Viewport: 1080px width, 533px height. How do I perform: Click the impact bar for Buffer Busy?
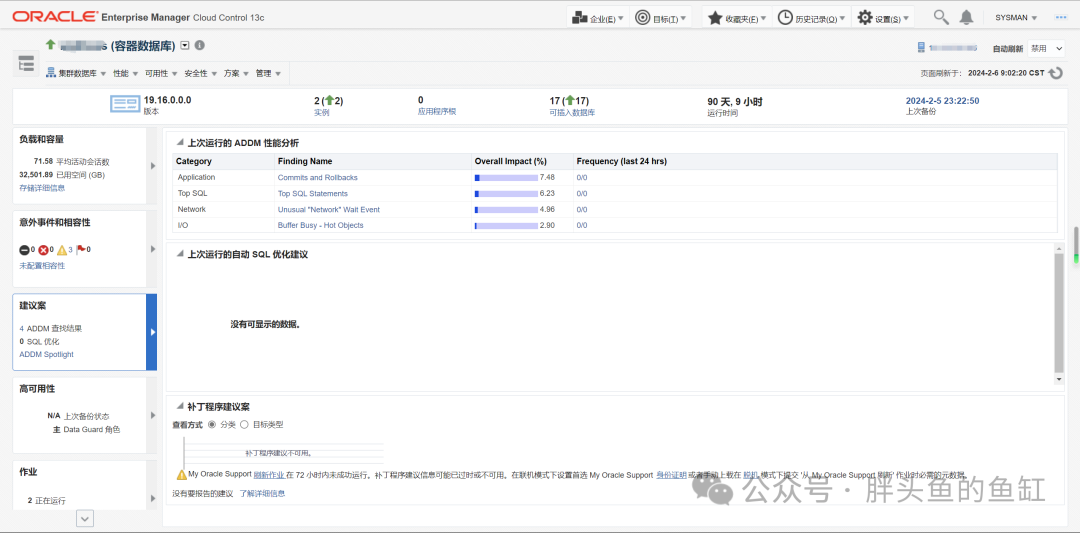pos(506,225)
